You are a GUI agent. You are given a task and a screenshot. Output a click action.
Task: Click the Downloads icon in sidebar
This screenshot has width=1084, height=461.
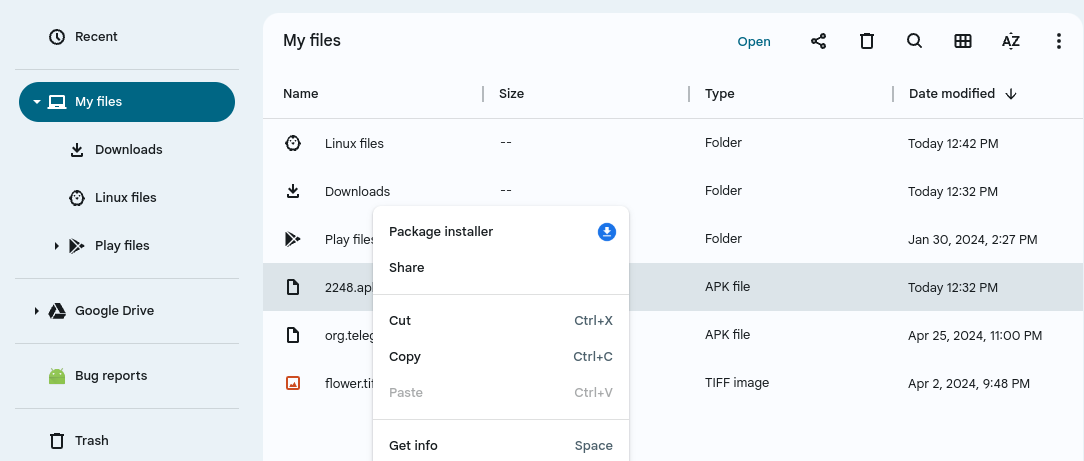pos(77,150)
